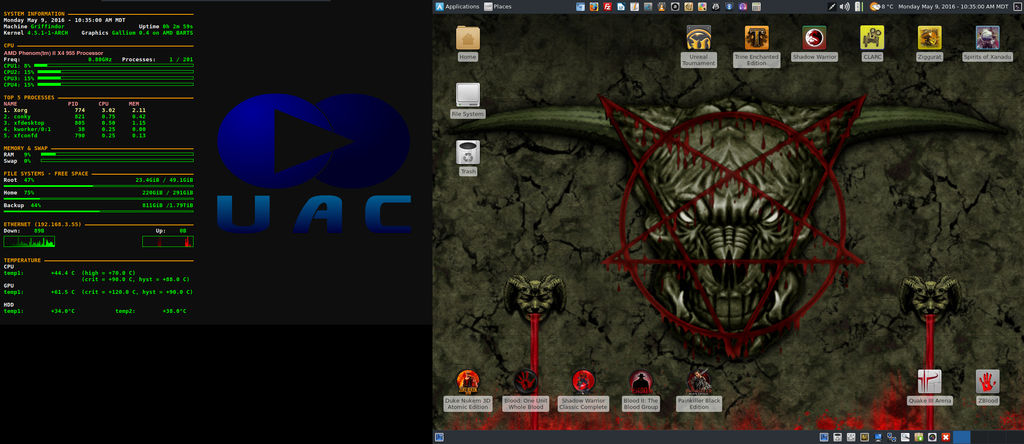Click the Xorg process row in Conky
This screenshot has width=1024, height=444.
point(74,110)
